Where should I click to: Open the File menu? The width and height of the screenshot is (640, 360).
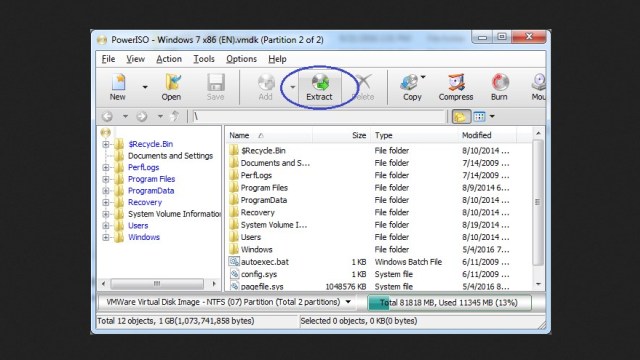pyautogui.click(x=108, y=59)
